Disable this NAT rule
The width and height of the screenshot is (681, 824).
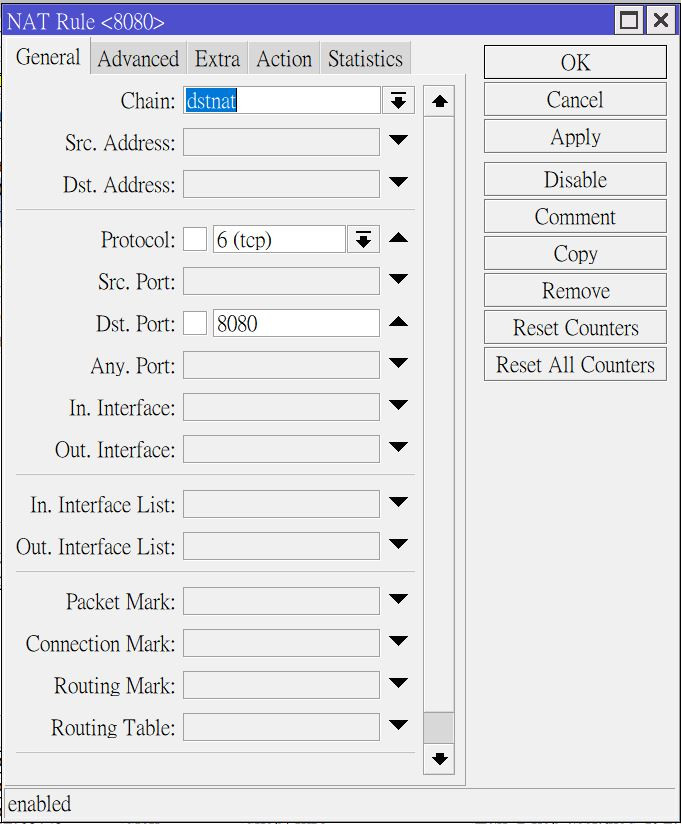tap(575, 179)
